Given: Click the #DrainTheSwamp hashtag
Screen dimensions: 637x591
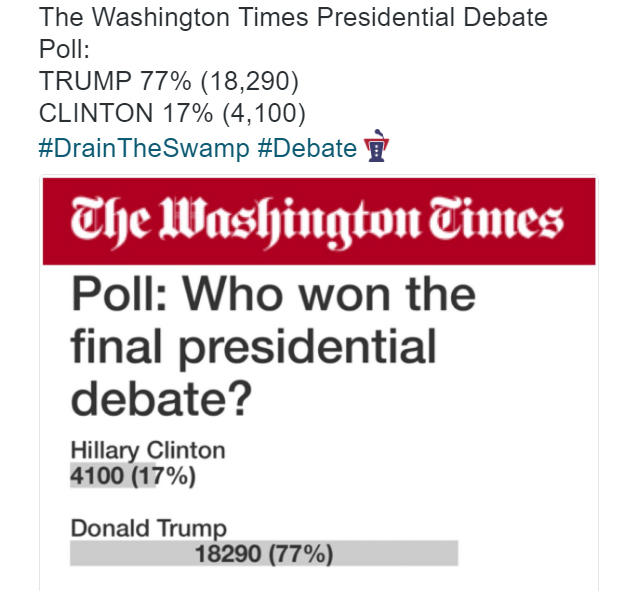Looking at the screenshot, I should point(143,149).
